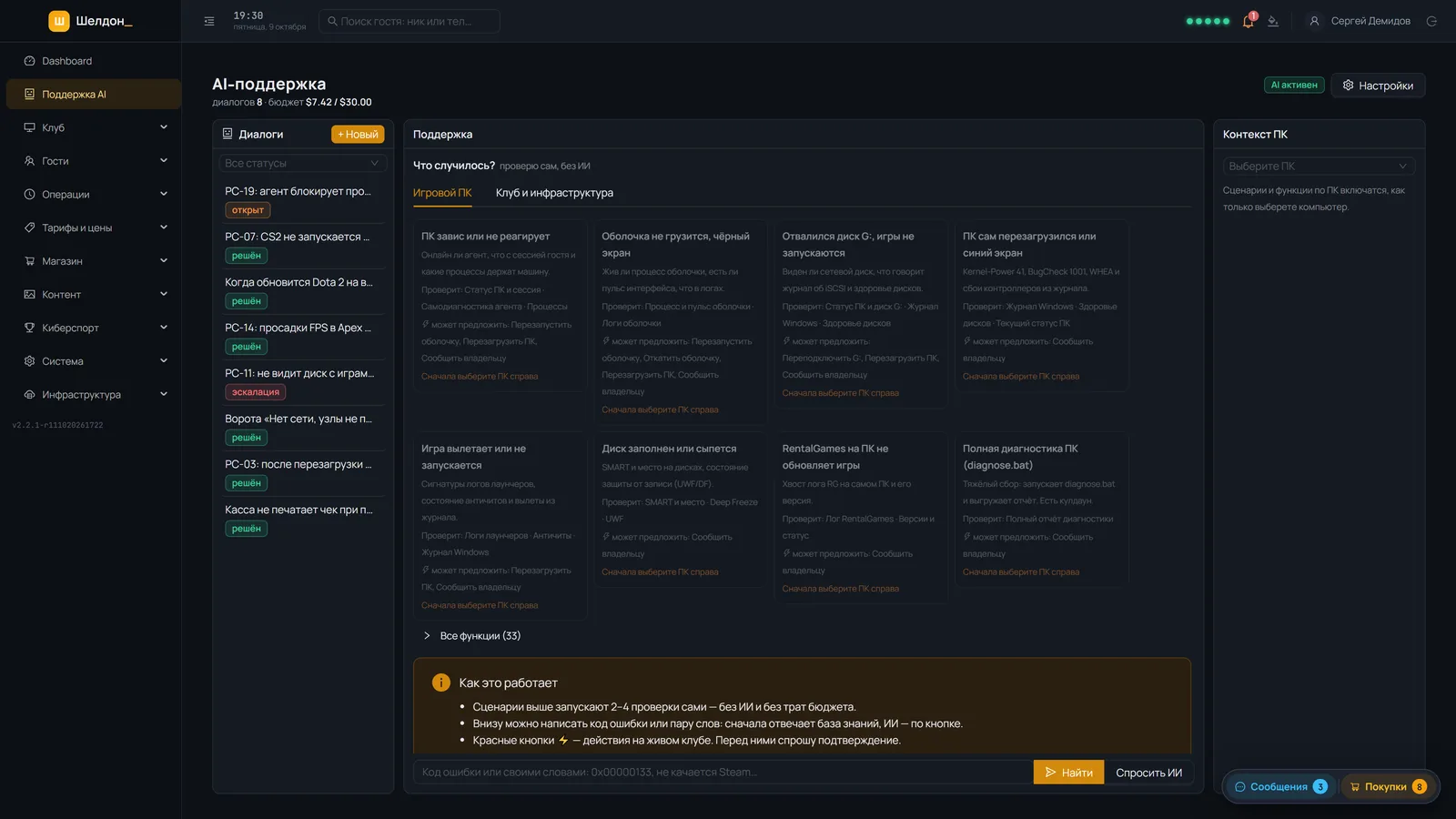Expand the Клуб sidebar section
This screenshot has width=1456, height=819.
[94, 127]
